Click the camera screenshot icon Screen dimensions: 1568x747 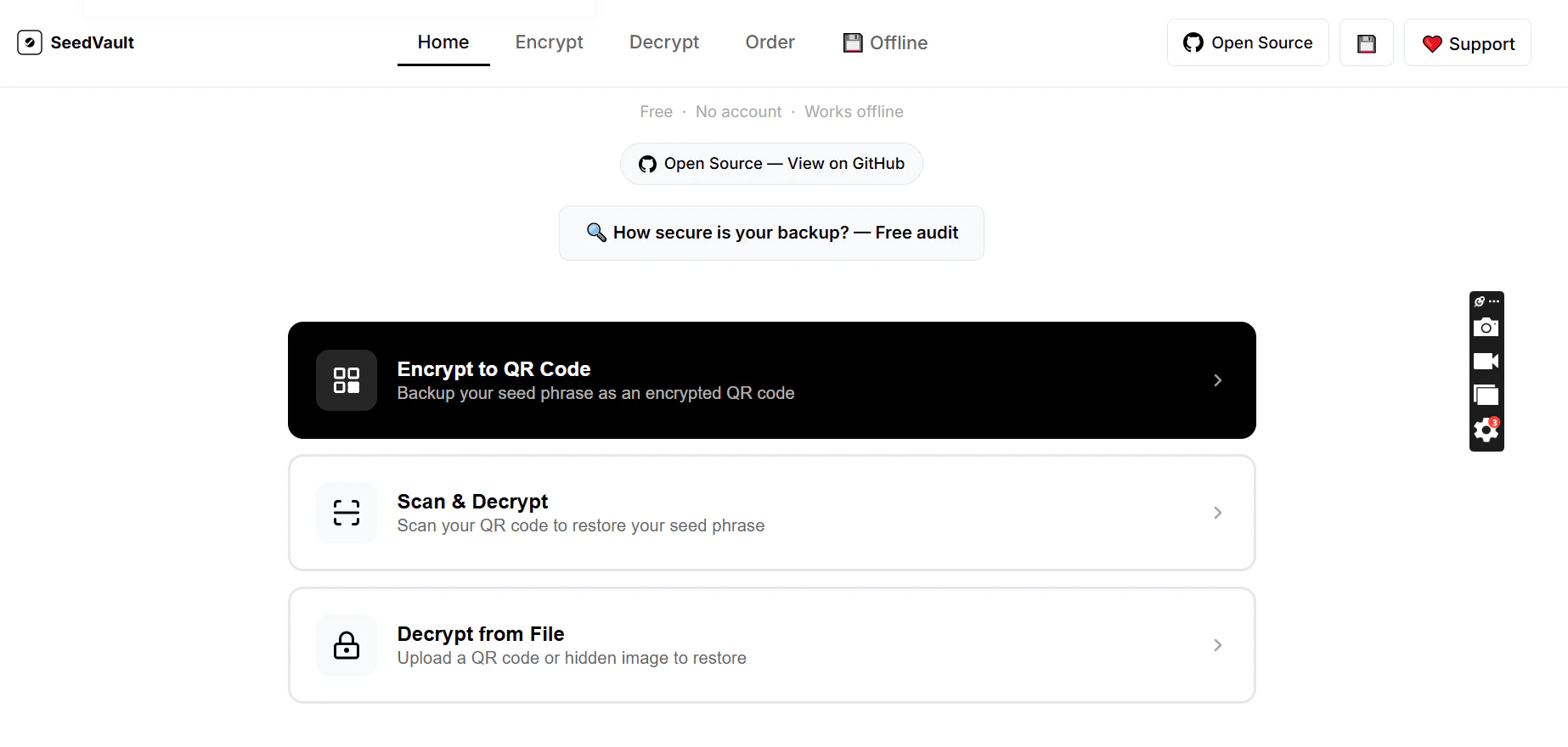click(x=1486, y=328)
